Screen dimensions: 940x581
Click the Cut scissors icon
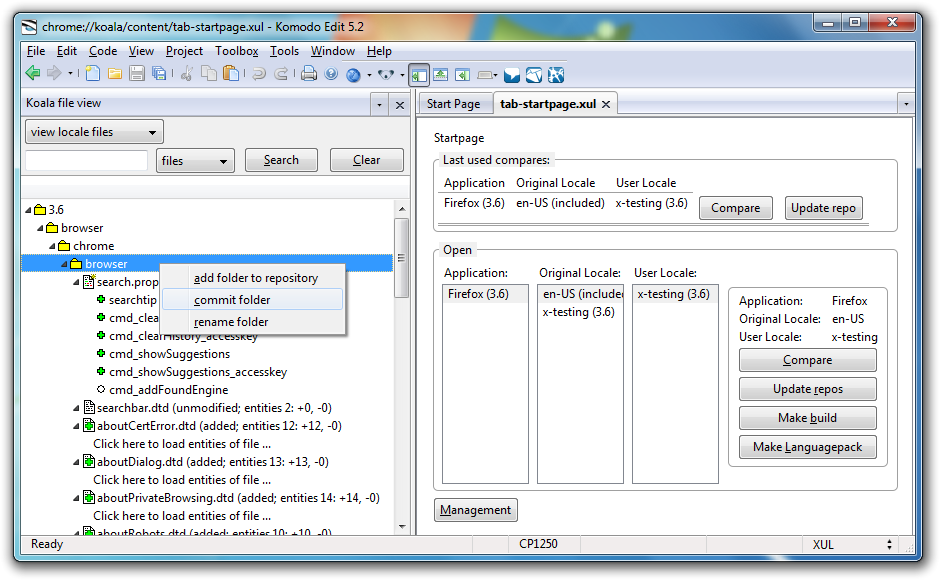pos(187,74)
